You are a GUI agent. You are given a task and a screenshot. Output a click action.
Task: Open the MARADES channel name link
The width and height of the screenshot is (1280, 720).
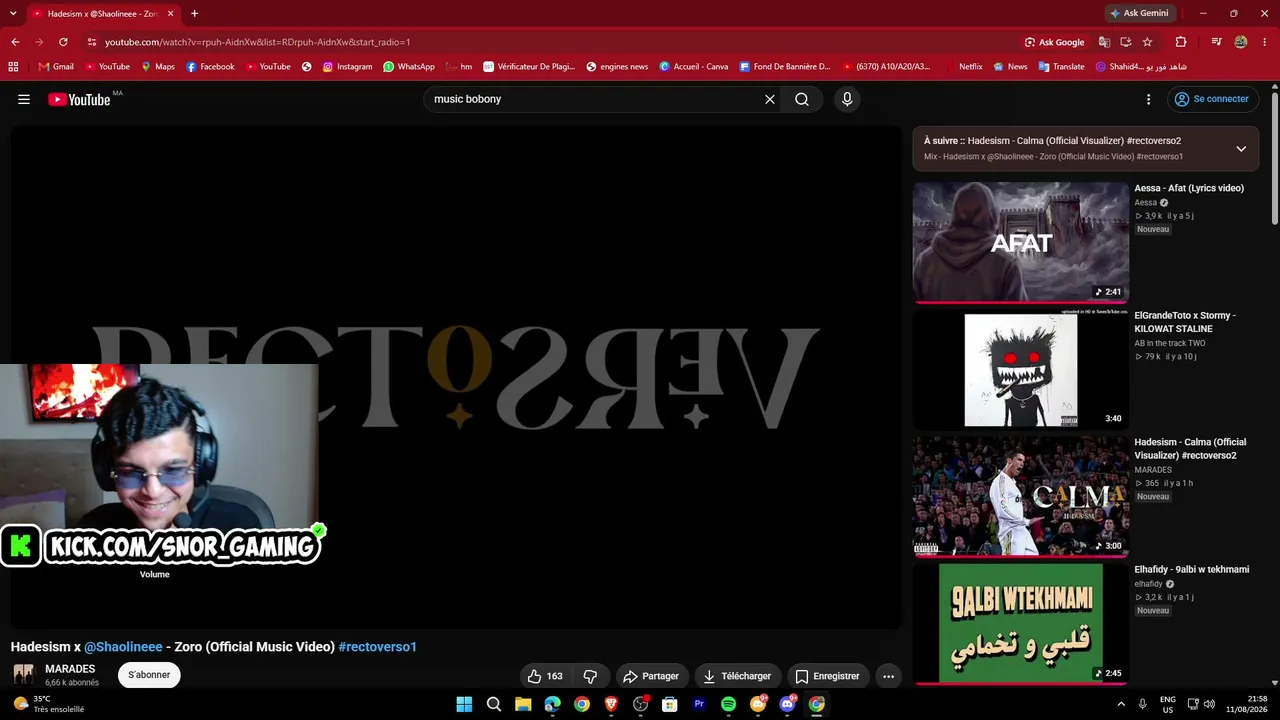(x=70, y=669)
